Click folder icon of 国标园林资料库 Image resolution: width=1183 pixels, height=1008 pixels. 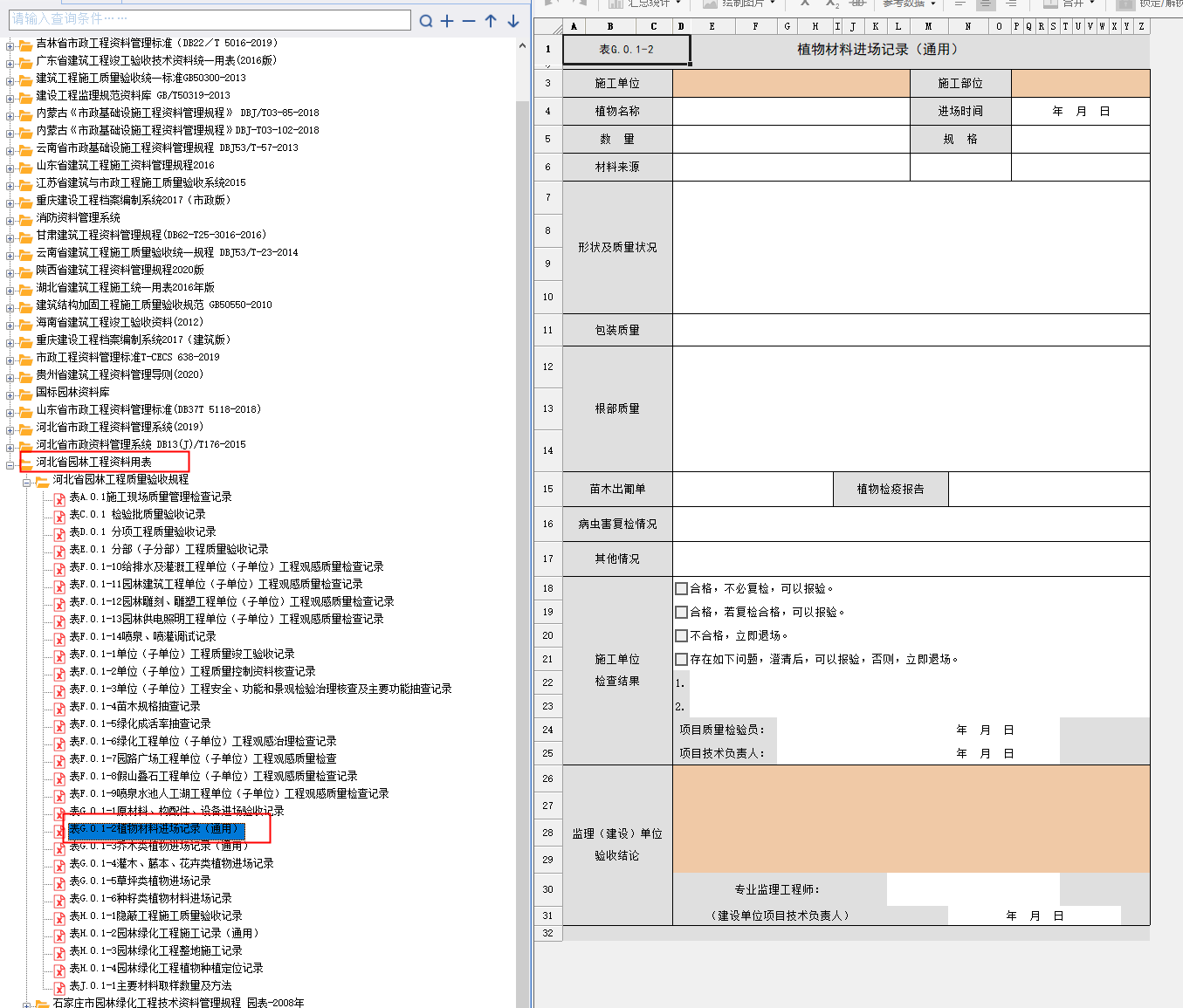(26, 394)
